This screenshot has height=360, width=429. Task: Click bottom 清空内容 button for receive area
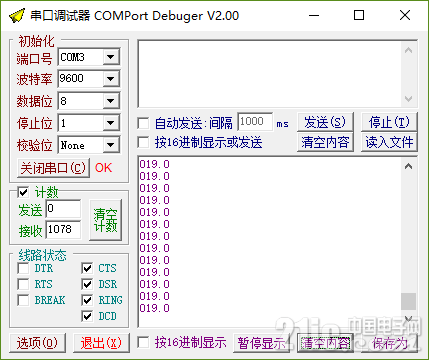click(325, 343)
